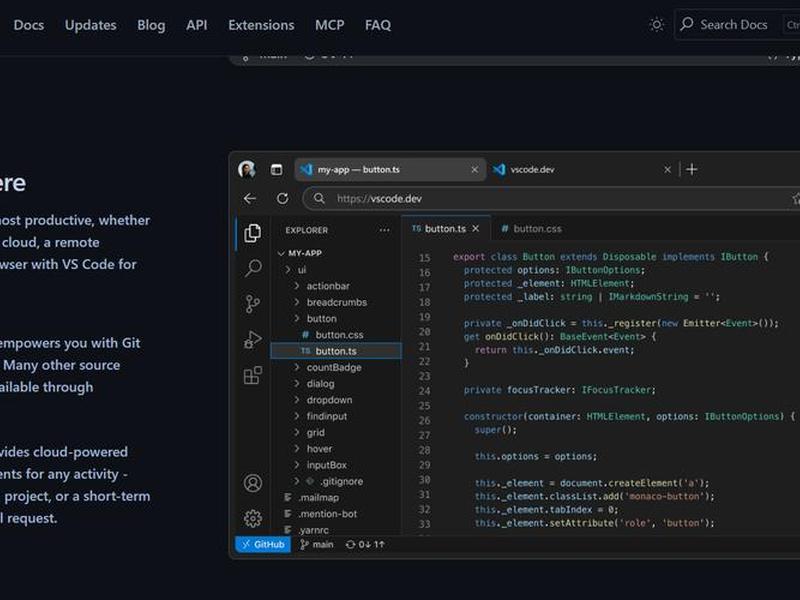Open Run and Debug view icon
The image size is (800, 600).
(253, 339)
